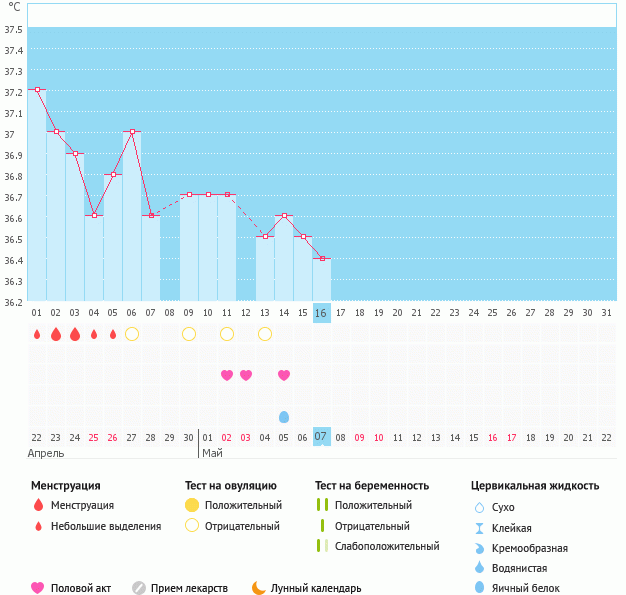Select highlighted cycle day 16 on the axis
The height and width of the screenshot is (595, 626).
(321, 313)
